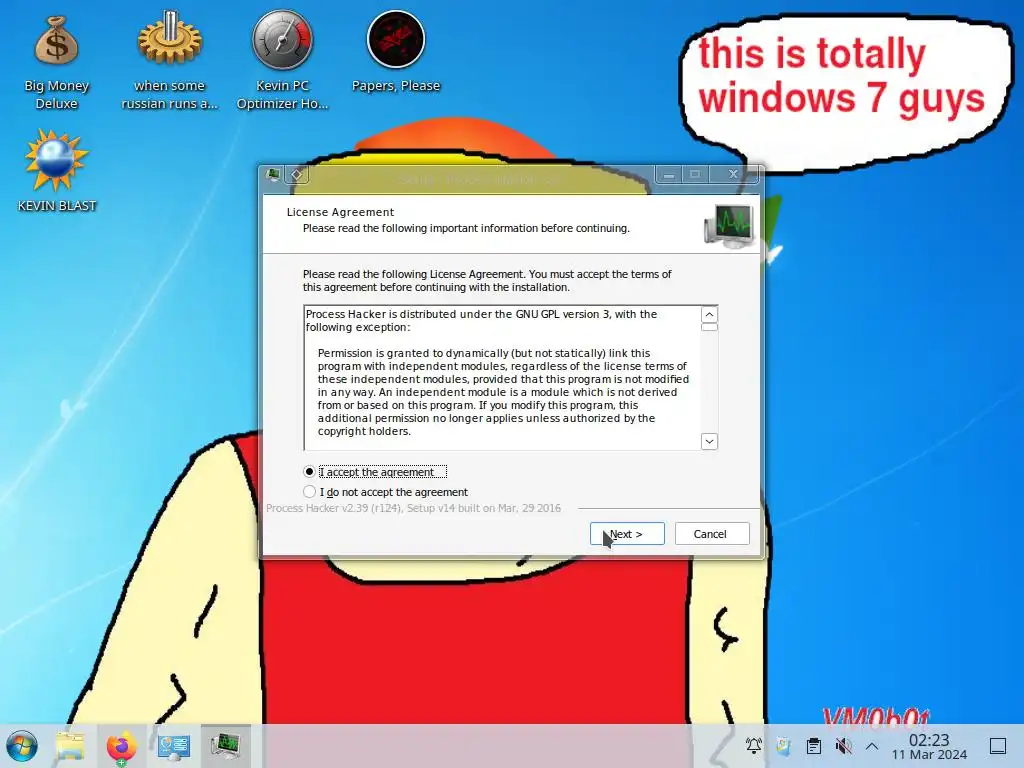The image size is (1024, 768).
Task: Click the license scrollbar thumb
Action: (x=709, y=327)
